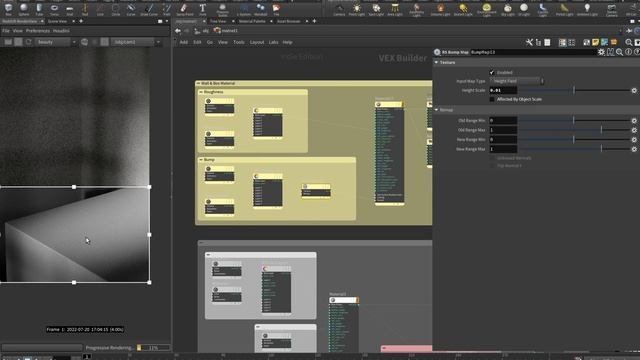Screen dimensions: 640x360
Task: Select the Box shelf tool
Action: click(x=8, y=9)
